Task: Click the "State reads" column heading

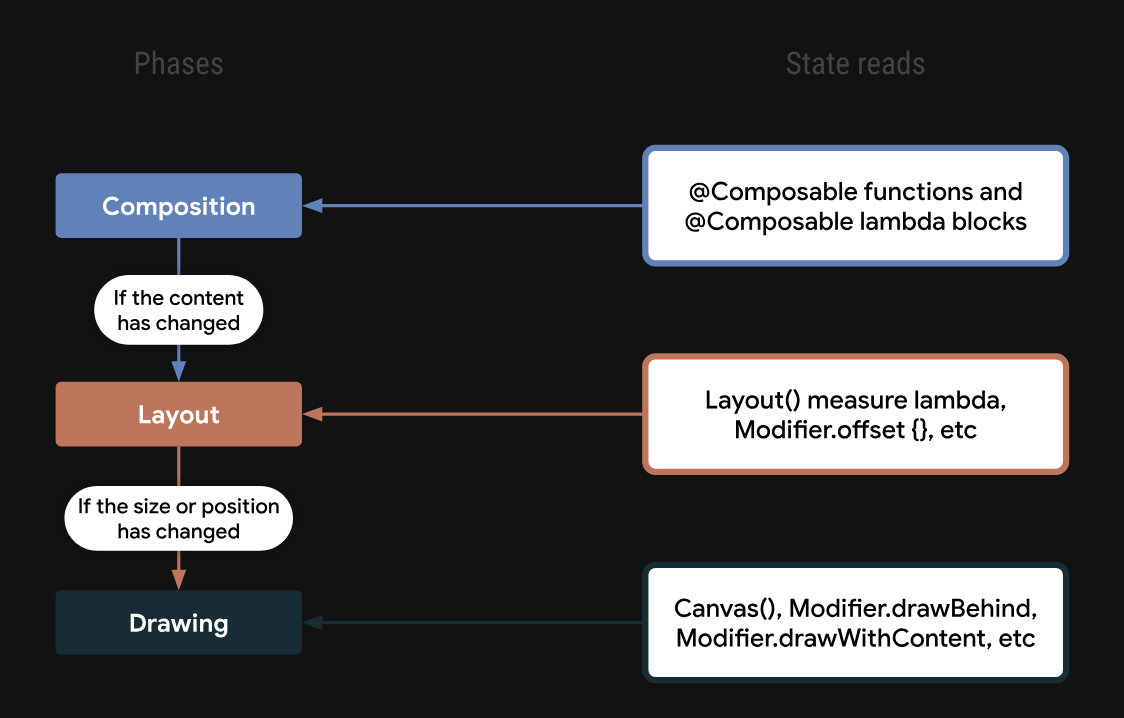Action: tap(855, 65)
